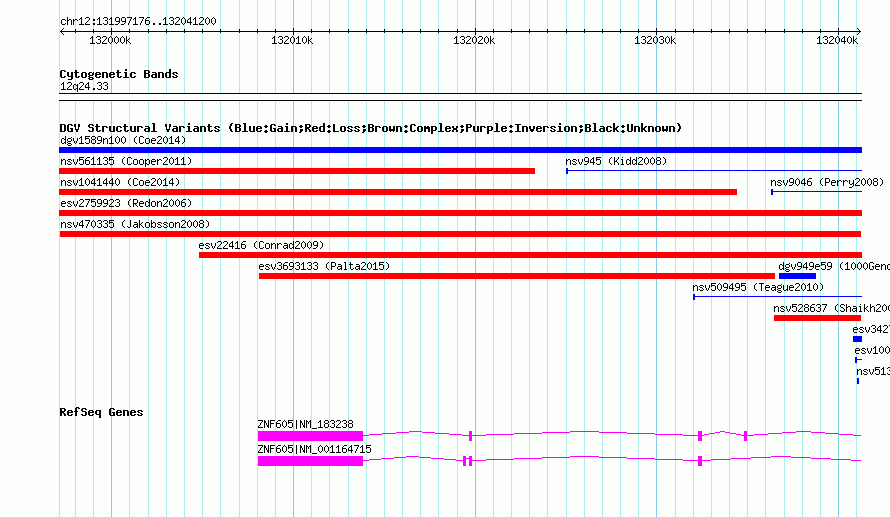Click the nsv945 (Kidd2008) variant line
Image resolution: width=890 pixels, height=517 pixels.
714,170
